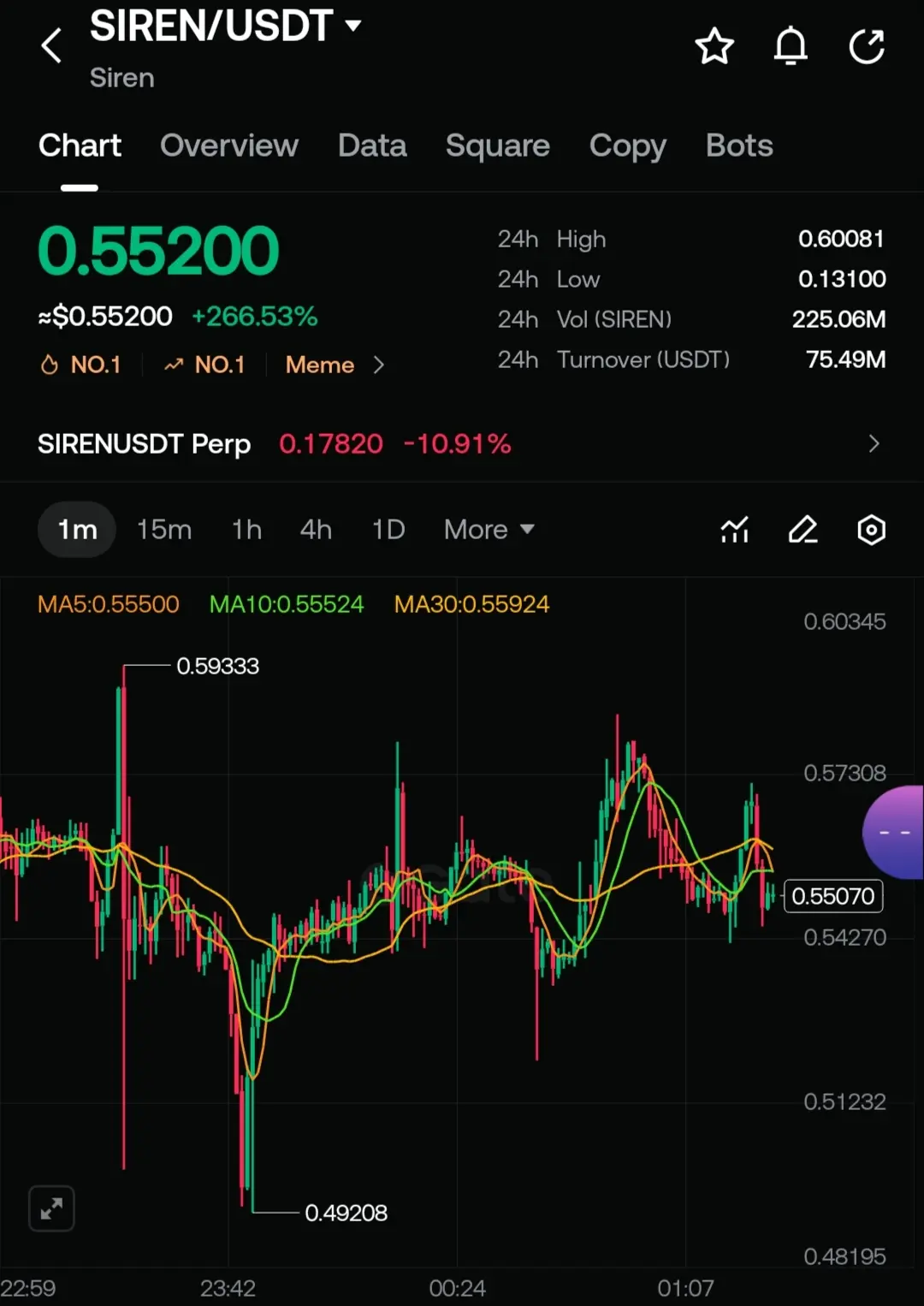Tap the purple floating side bubble
924x1306 pixels.
(x=894, y=832)
